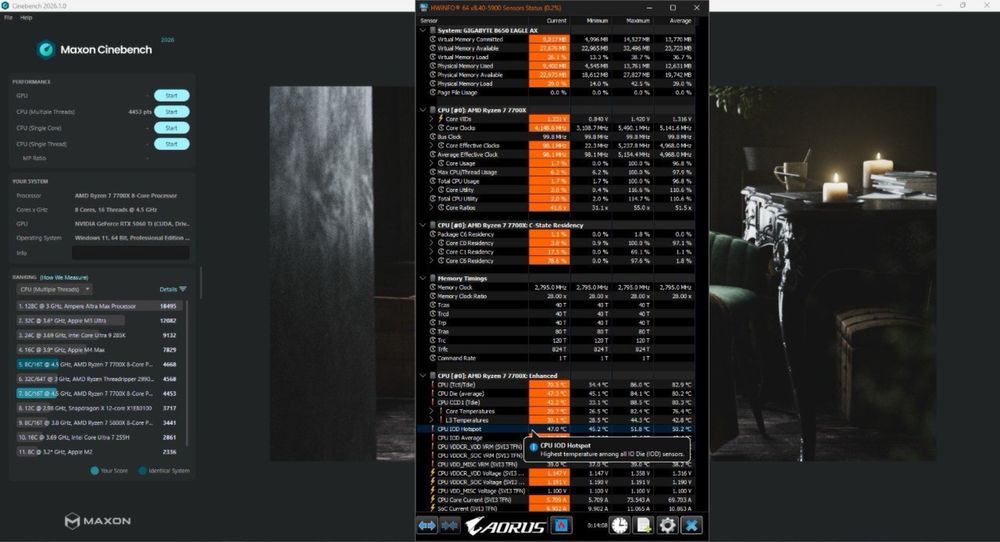Click the shrink-view arrows icon in HWiNFO toolbar
Screen dimensions: 1000x542
(x=450, y=525)
